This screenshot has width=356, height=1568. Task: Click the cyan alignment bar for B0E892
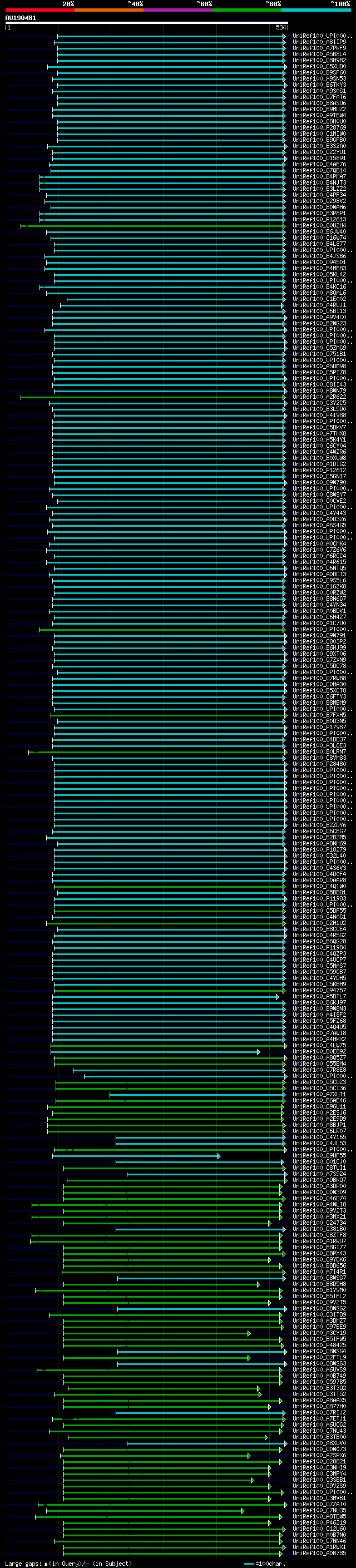pos(155,1051)
